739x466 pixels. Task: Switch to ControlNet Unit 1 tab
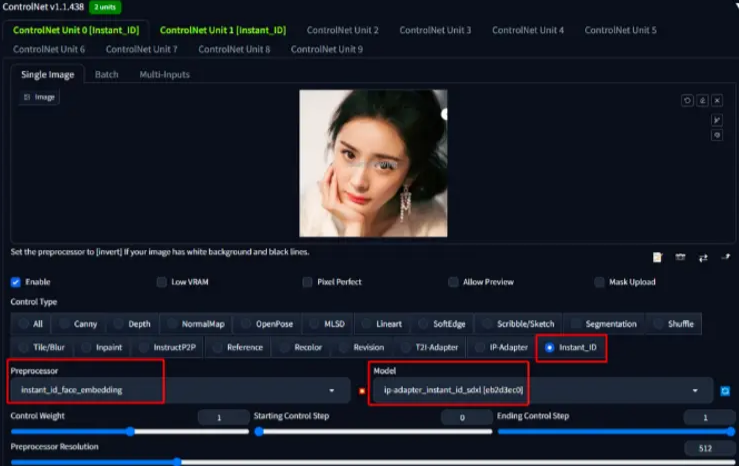click(x=222, y=30)
